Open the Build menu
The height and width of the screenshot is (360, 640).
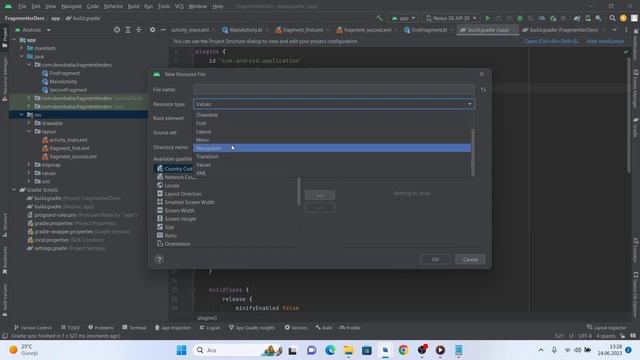click(x=133, y=7)
